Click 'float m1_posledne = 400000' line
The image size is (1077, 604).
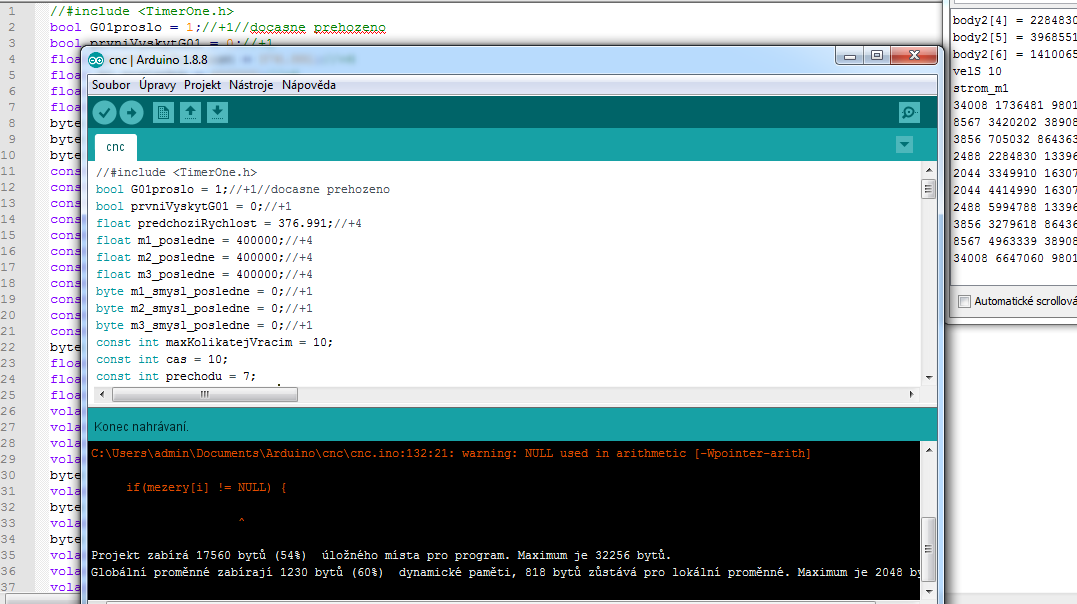tap(203, 241)
